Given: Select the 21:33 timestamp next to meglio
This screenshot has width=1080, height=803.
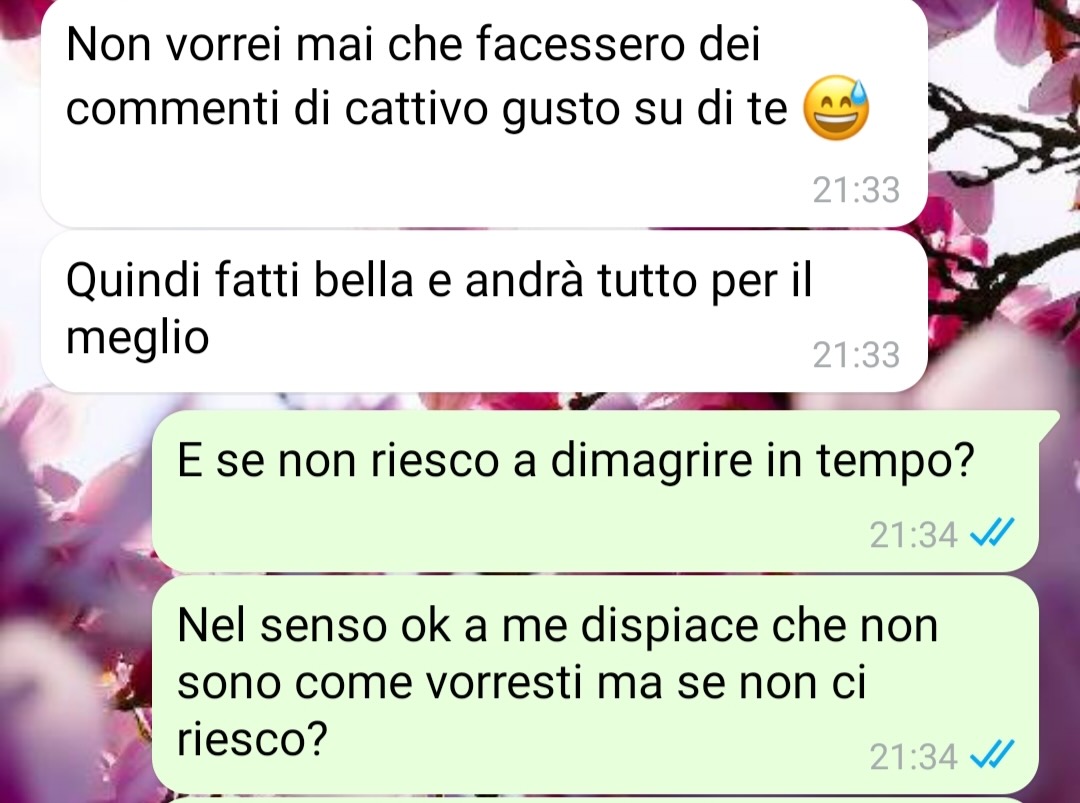Looking at the screenshot, I should coord(856,355).
